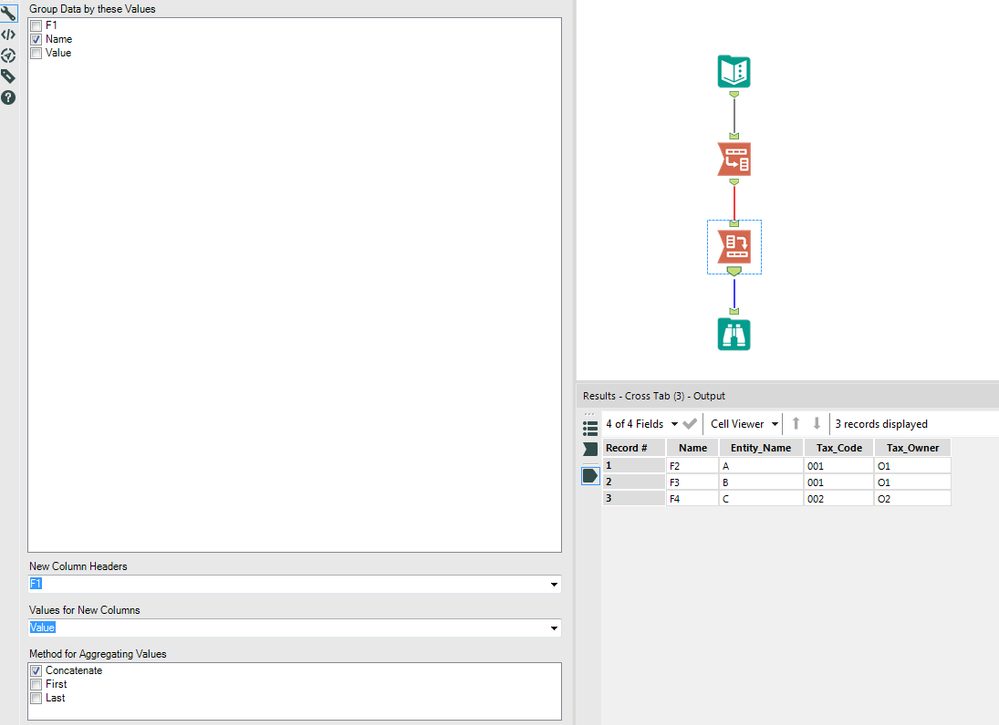Viewport: 999px width, 725px height.
Task: Select the Input Data tool on the canvas
Action: click(733, 71)
